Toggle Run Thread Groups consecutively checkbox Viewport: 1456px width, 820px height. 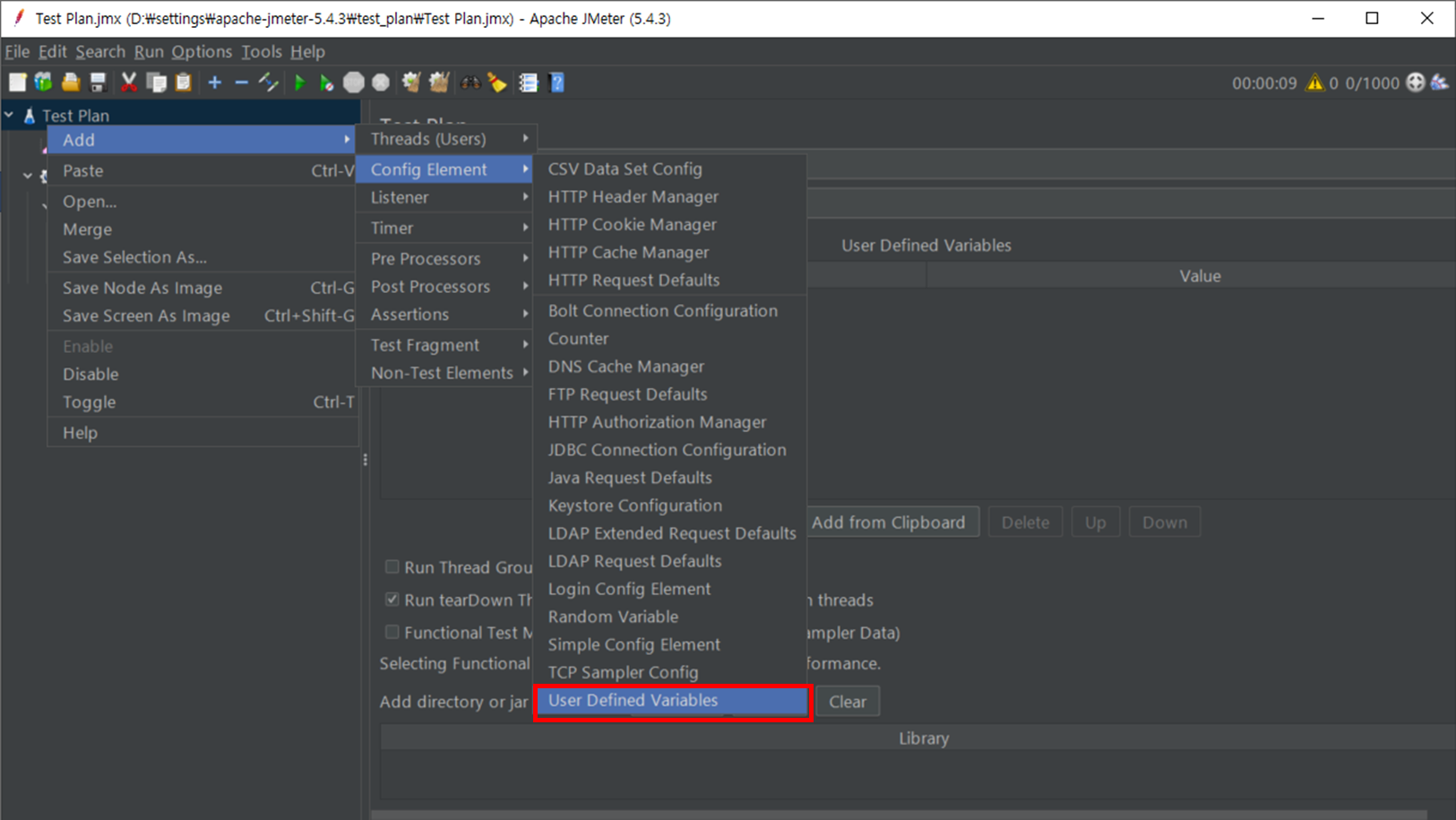coord(392,566)
